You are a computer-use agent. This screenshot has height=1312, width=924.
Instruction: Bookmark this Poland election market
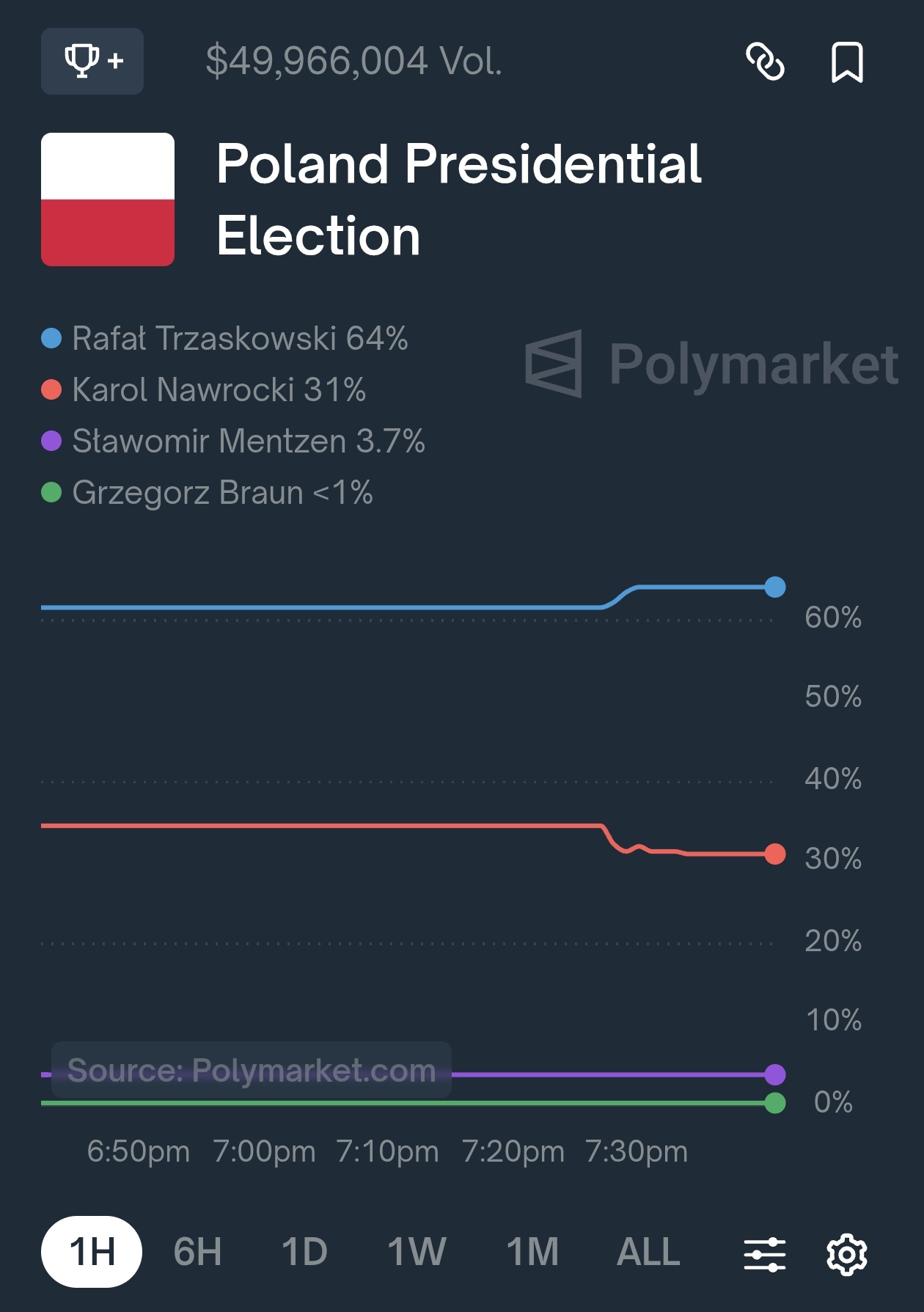click(x=847, y=62)
